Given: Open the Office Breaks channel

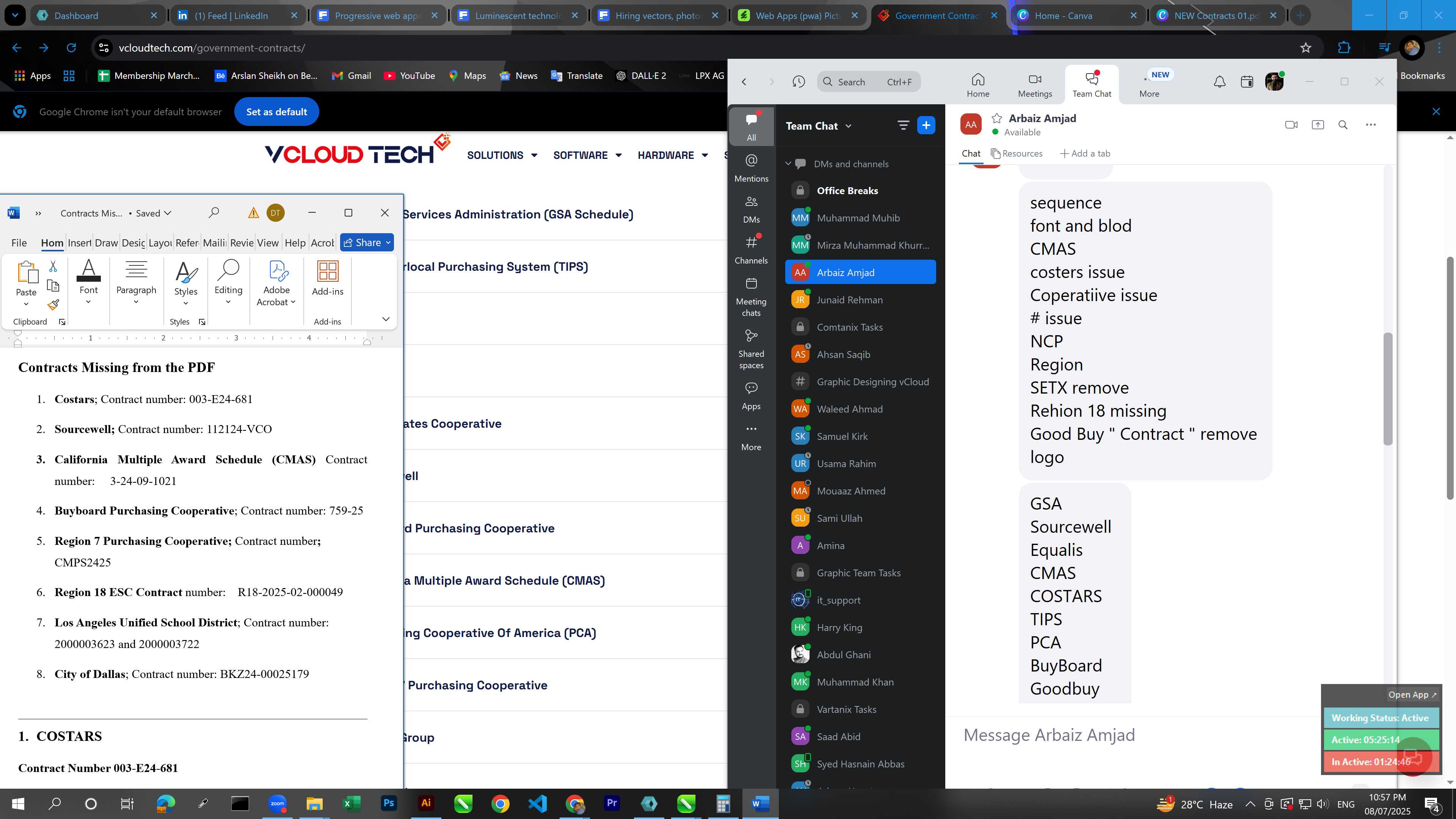Looking at the screenshot, I should click(860, 190).
